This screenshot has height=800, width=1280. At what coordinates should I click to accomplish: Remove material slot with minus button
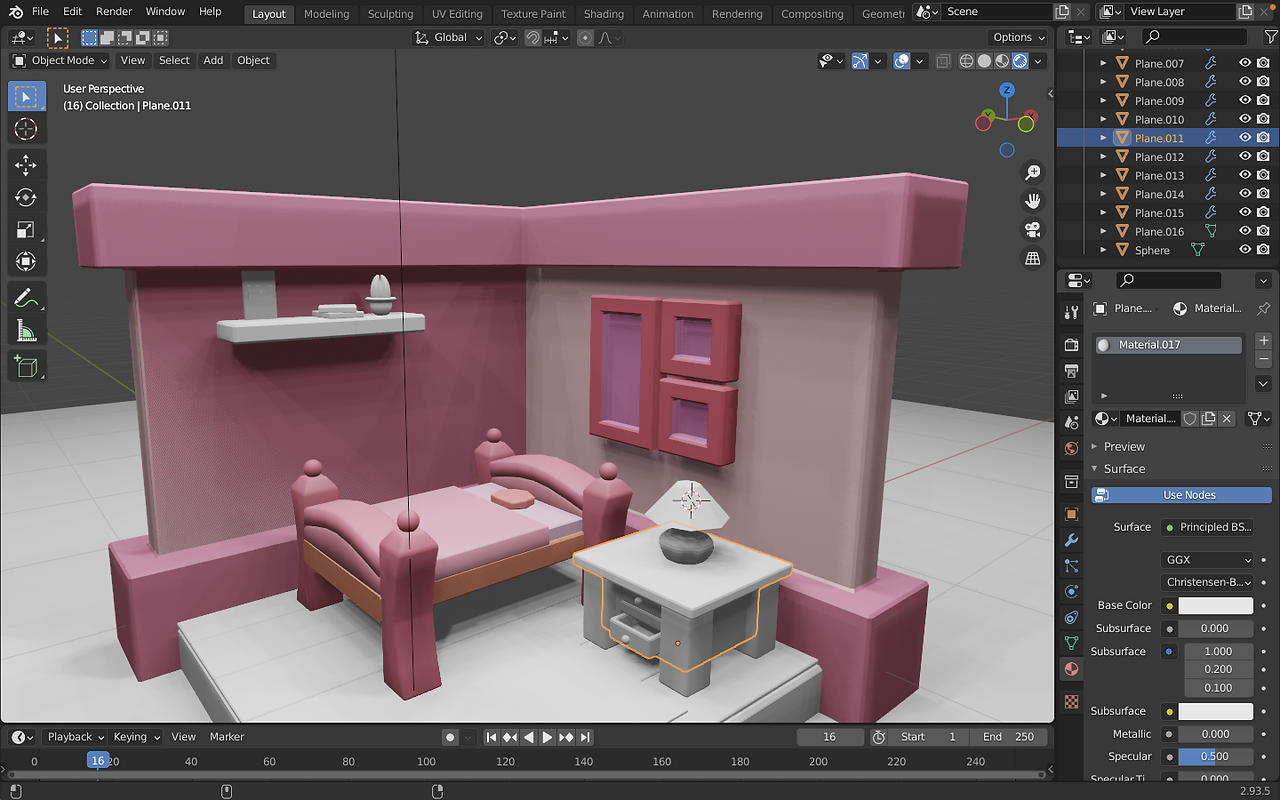point(1263,359)
